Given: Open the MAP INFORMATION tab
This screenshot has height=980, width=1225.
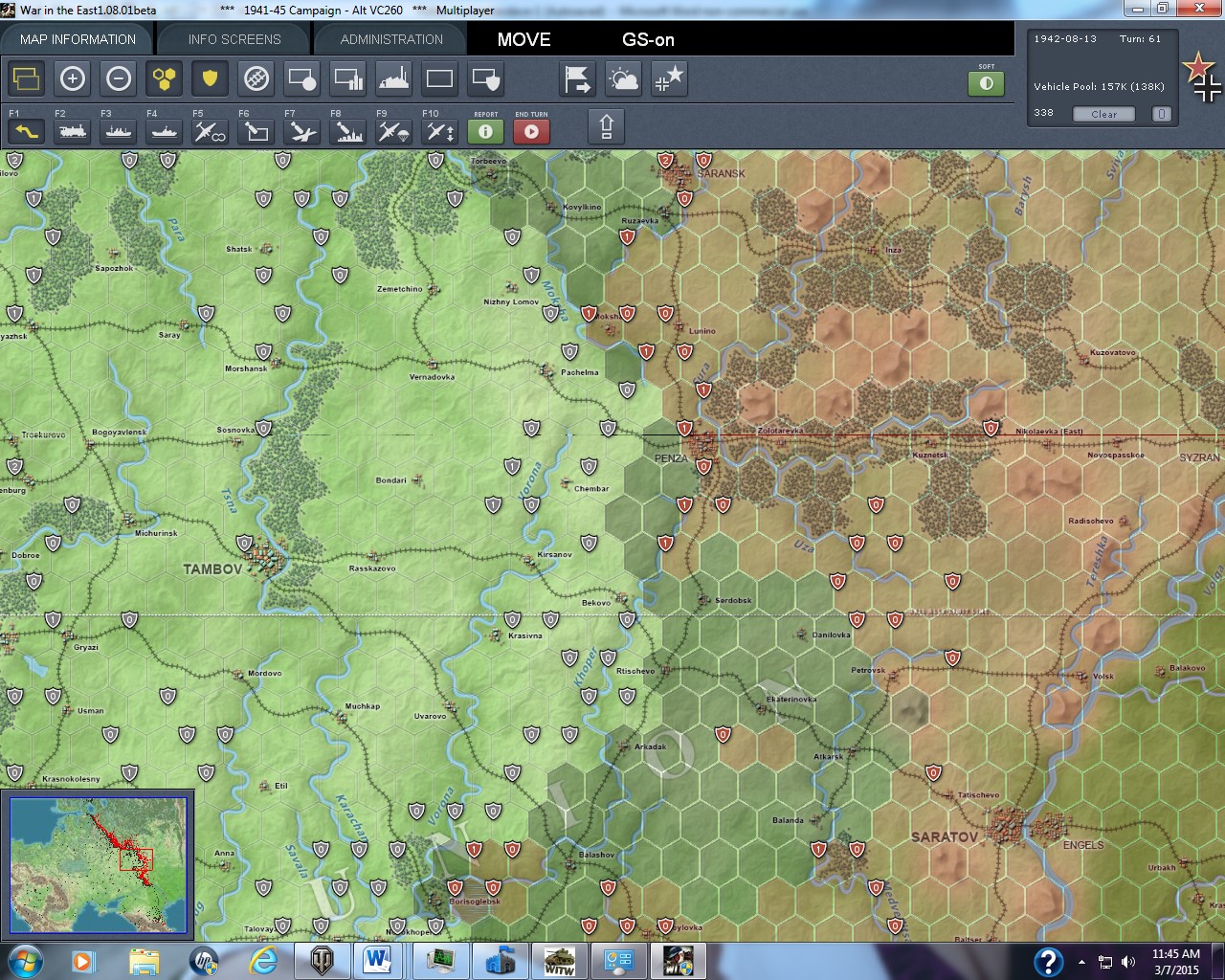Looking at the screenshot, I should [78, 39].
